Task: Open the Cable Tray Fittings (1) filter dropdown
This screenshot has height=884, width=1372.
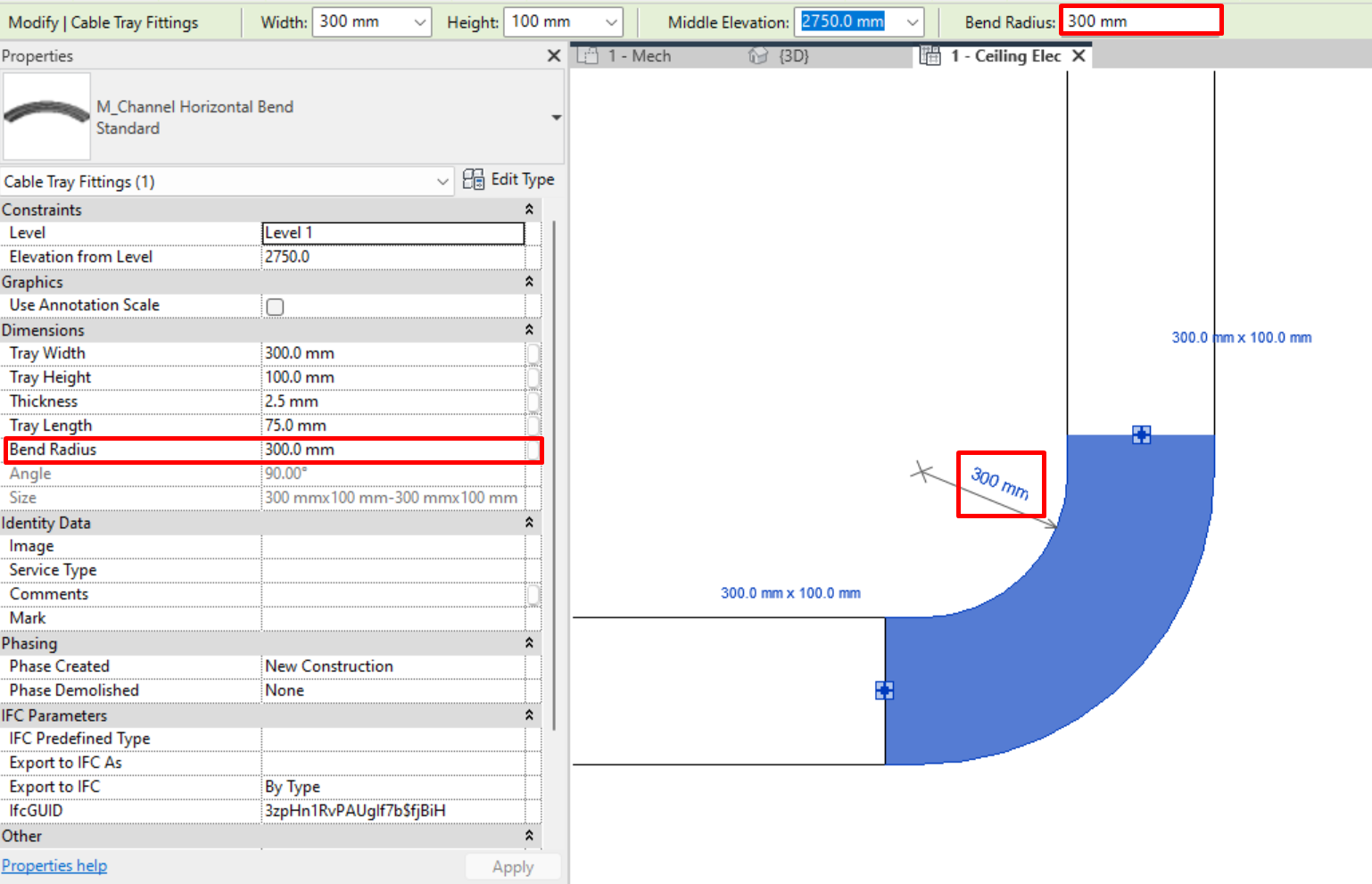Action: (442, 182)
